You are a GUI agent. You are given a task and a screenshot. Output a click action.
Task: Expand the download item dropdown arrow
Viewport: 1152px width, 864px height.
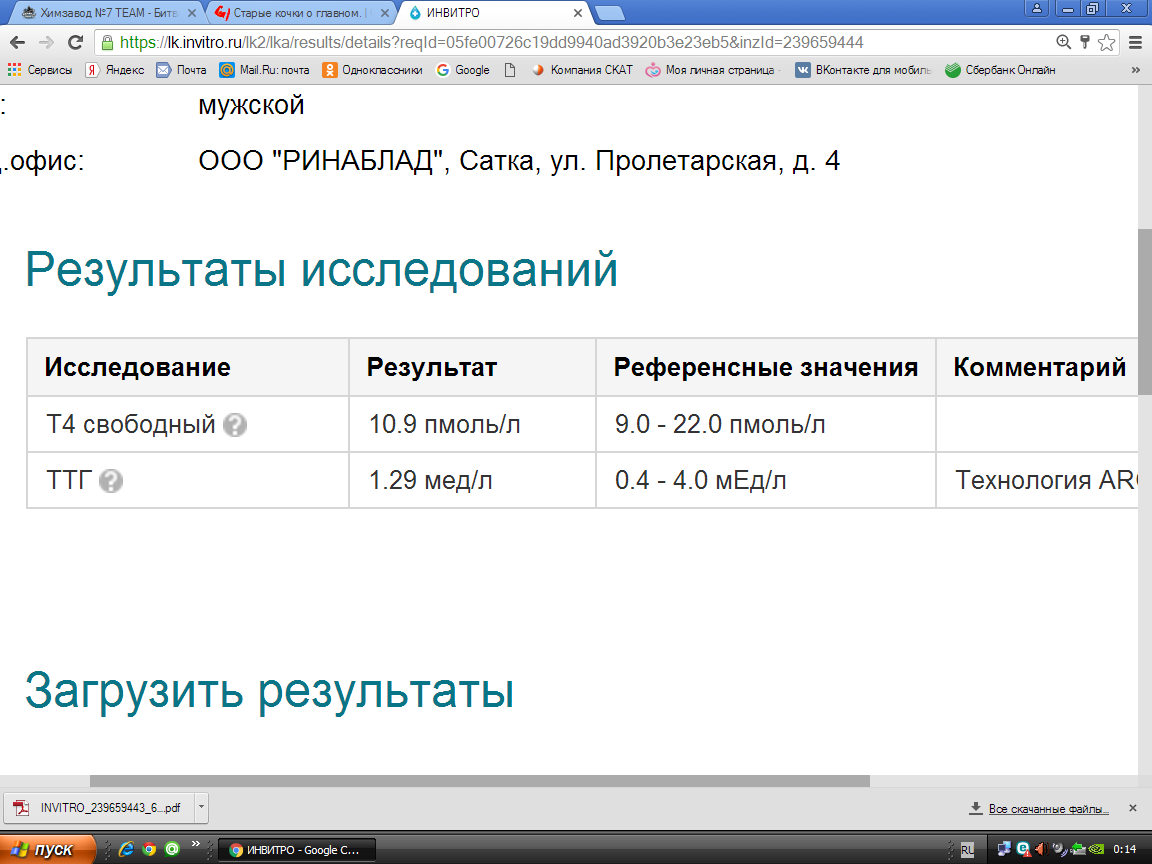click(201, 807)
